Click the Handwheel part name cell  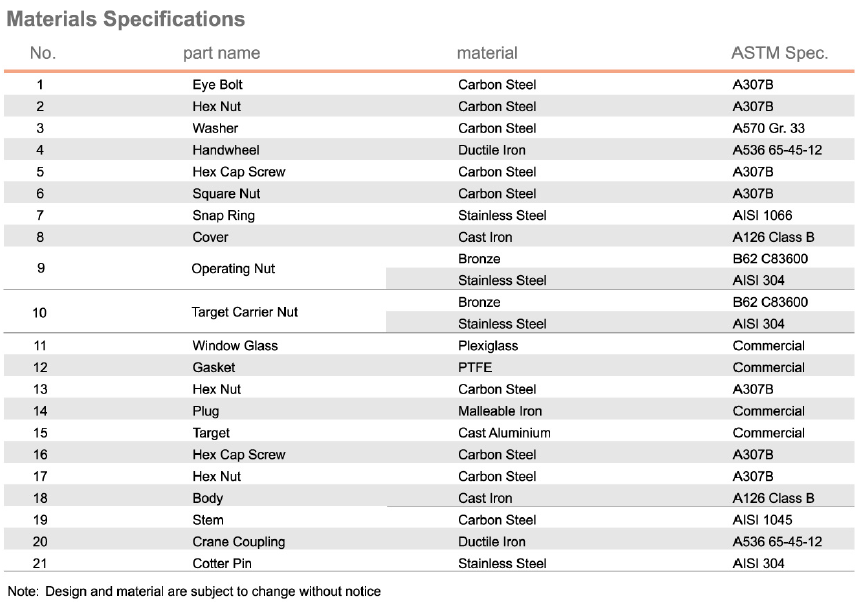coord(226,150)
